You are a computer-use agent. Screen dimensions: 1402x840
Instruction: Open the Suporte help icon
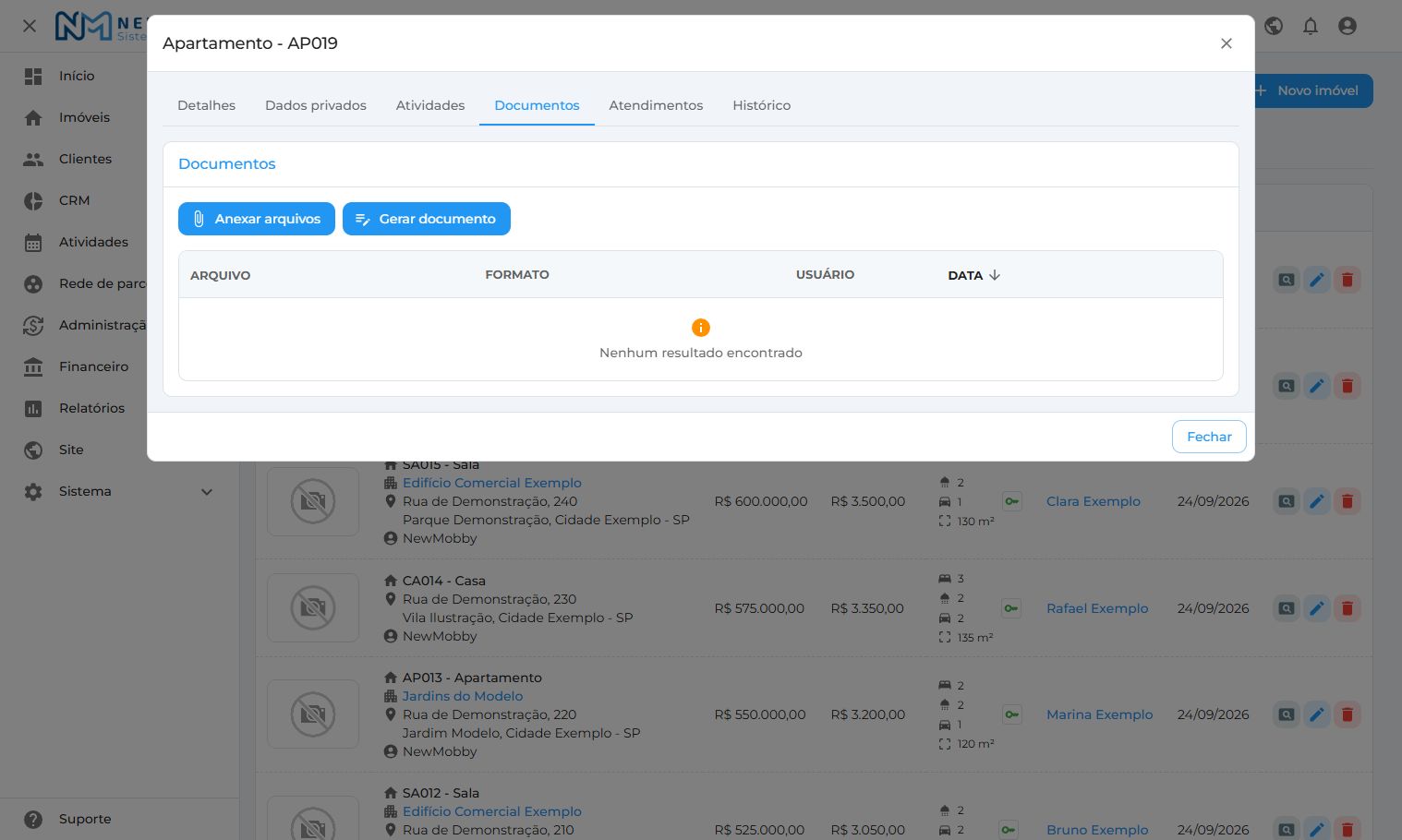point(33,820)
